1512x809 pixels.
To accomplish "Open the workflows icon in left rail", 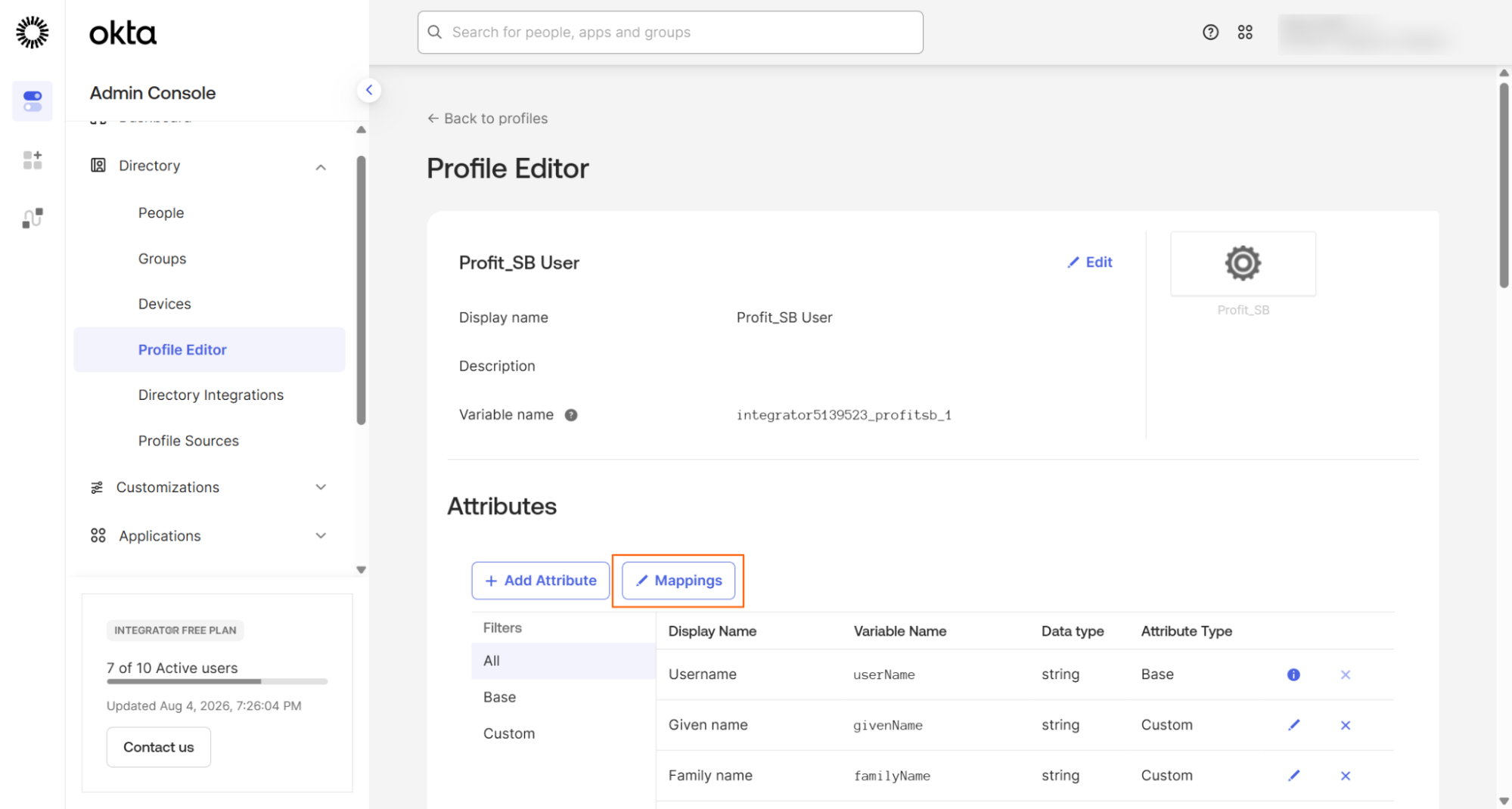I will (33, 219).
